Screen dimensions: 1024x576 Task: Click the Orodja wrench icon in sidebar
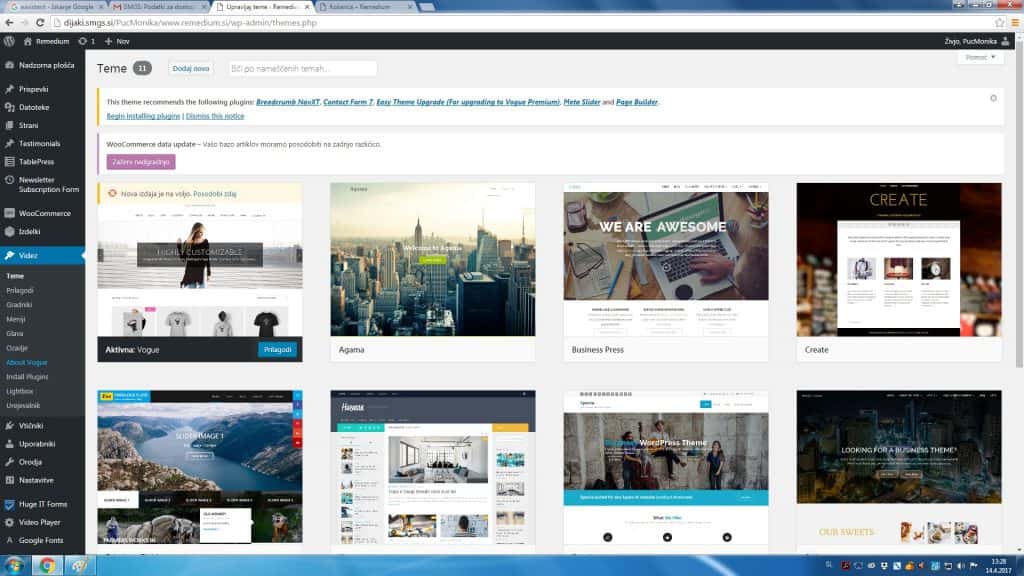coord(9,462)
